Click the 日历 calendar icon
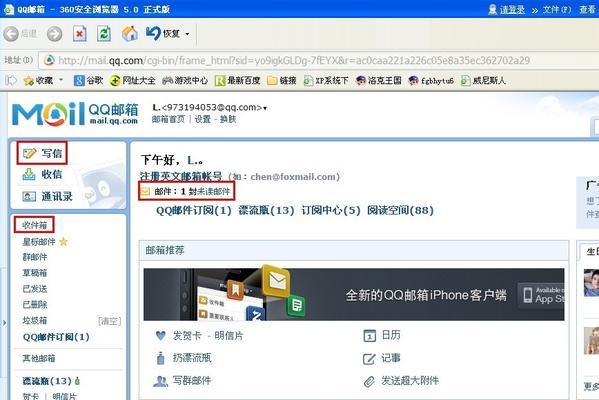 tap(369, 336)
